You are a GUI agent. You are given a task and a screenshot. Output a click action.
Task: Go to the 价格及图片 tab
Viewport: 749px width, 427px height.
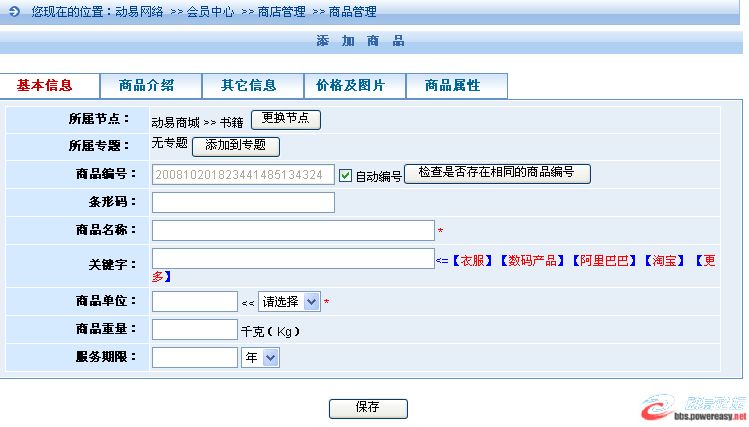click(349, 86)
